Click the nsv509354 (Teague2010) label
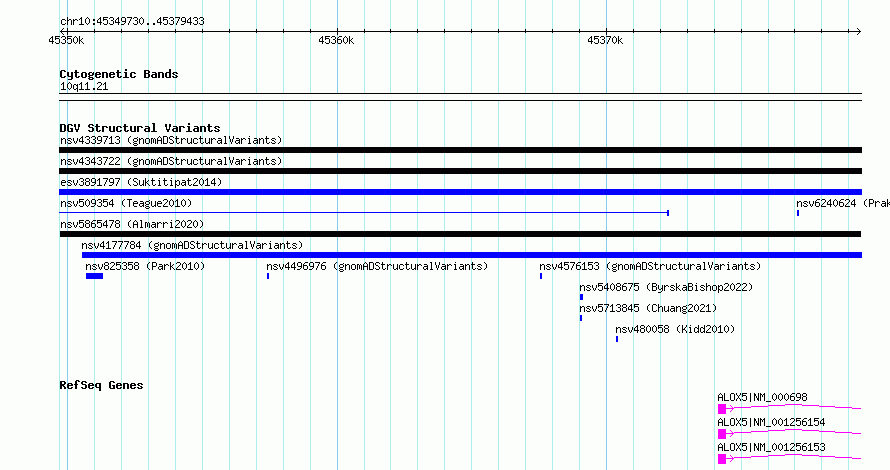The width and height of the screenshot is (890, 470). coord(126,203)
